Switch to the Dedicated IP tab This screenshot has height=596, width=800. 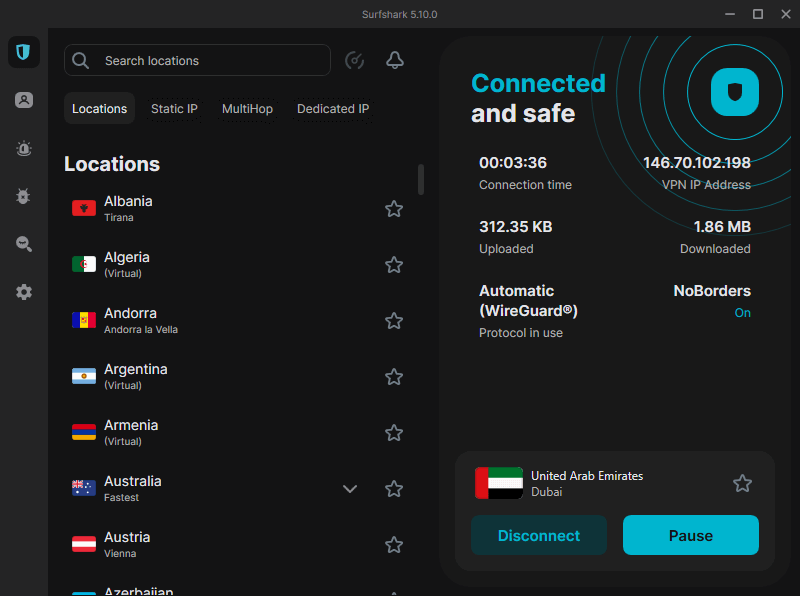coord(333,109)
